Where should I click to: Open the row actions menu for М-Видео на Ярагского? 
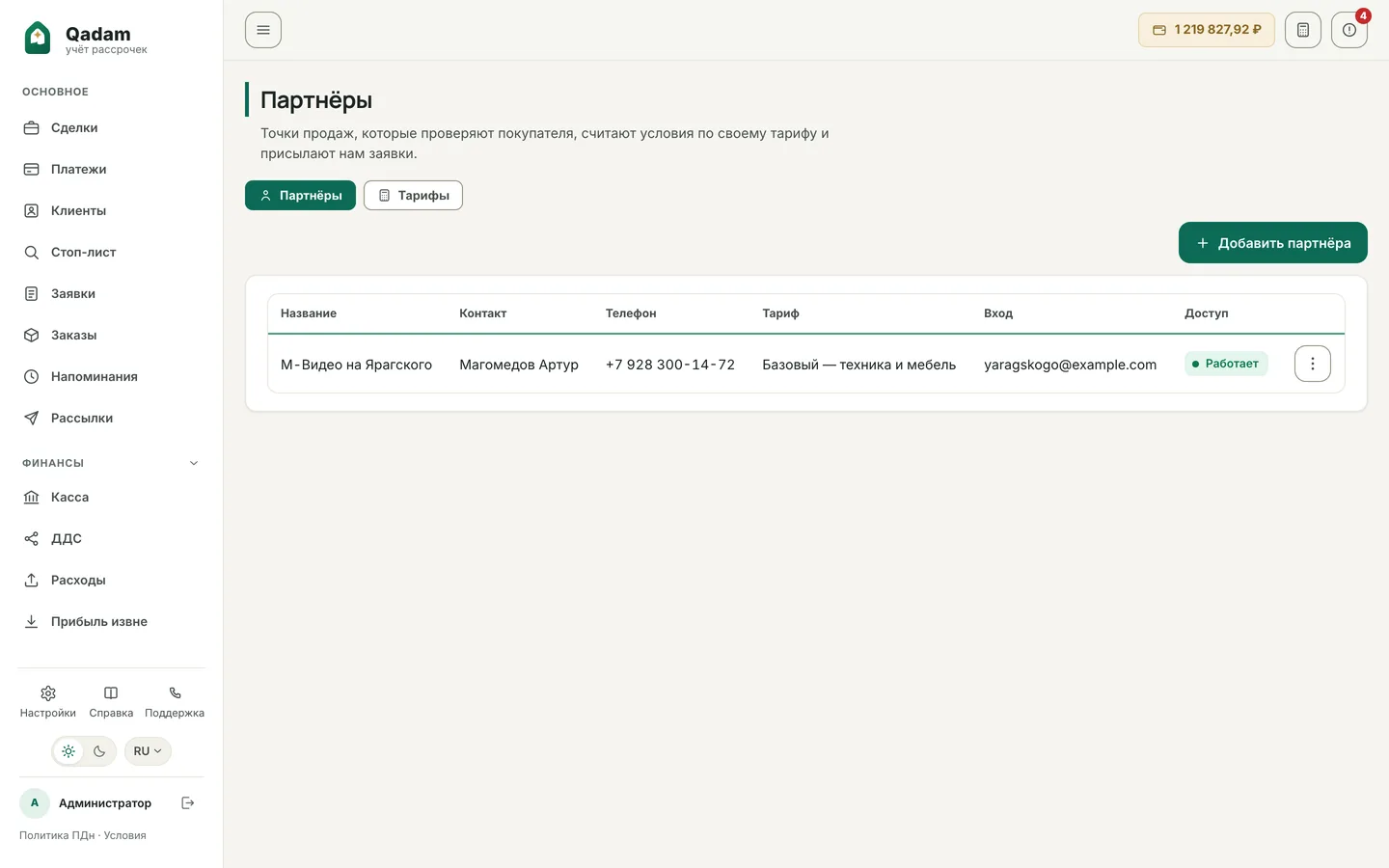pos(1313,364)
